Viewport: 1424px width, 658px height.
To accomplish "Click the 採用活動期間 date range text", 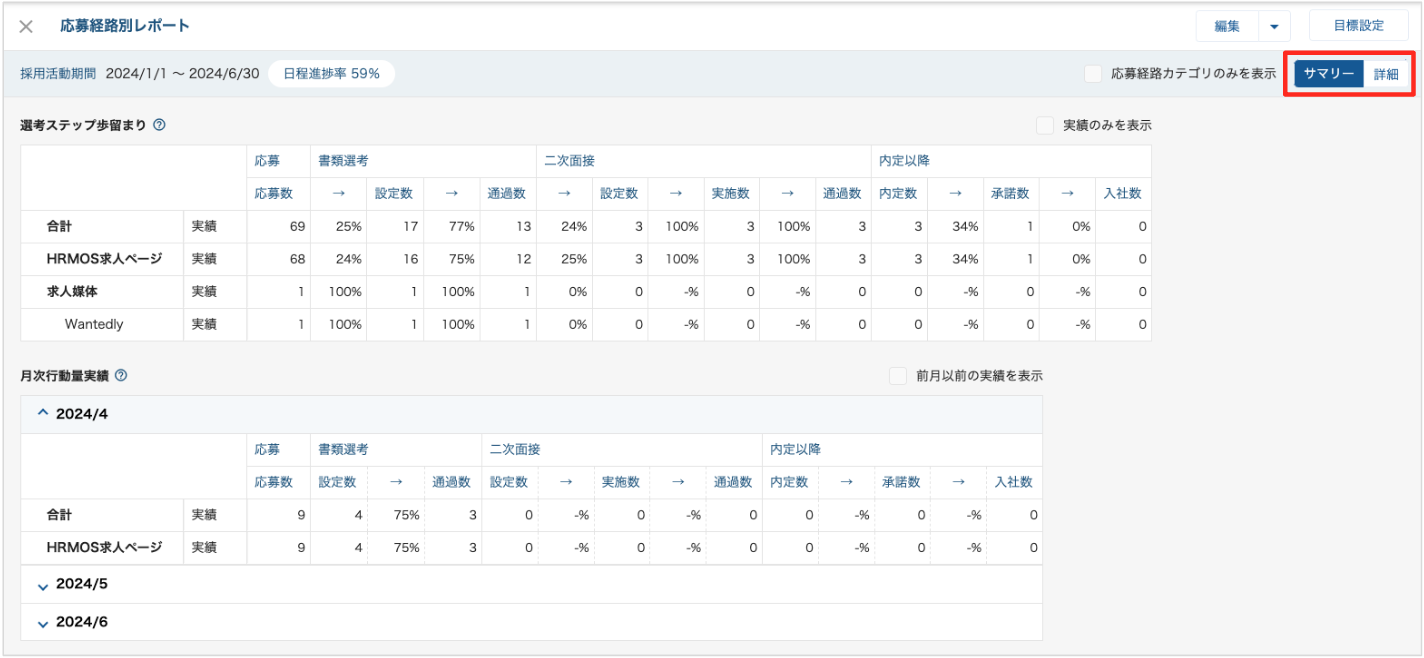I will [x=182, y=73].
